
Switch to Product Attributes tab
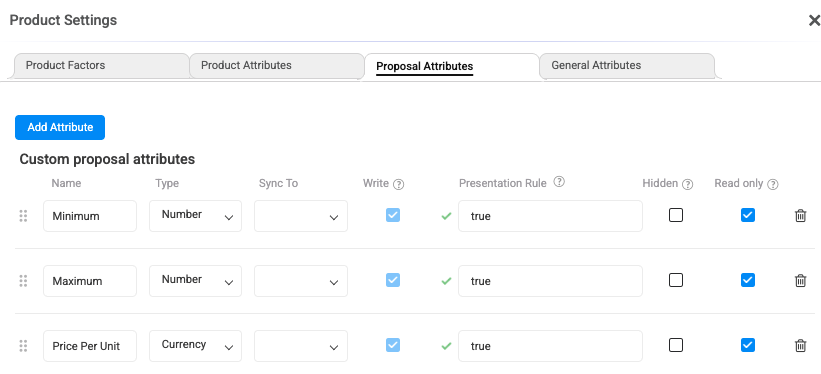coord(276,65)
